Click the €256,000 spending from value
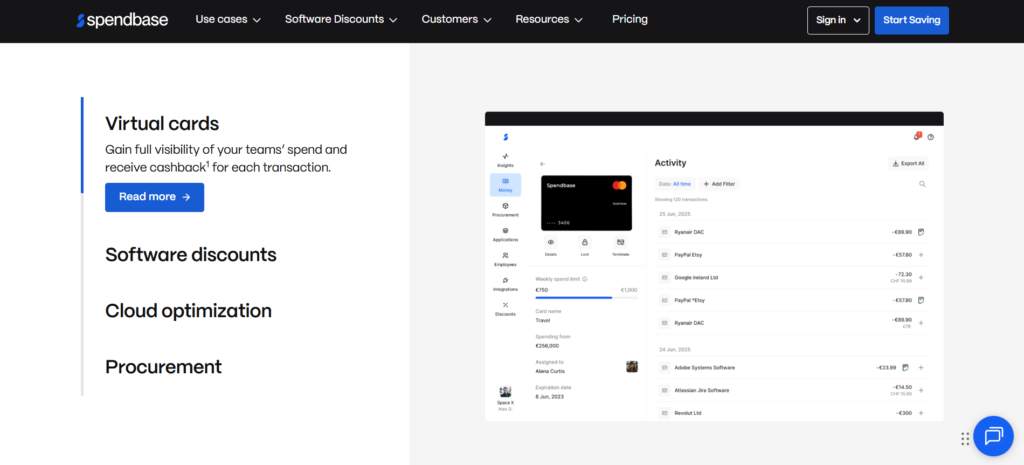This screenshot has width=1024, height=465. 547,346
